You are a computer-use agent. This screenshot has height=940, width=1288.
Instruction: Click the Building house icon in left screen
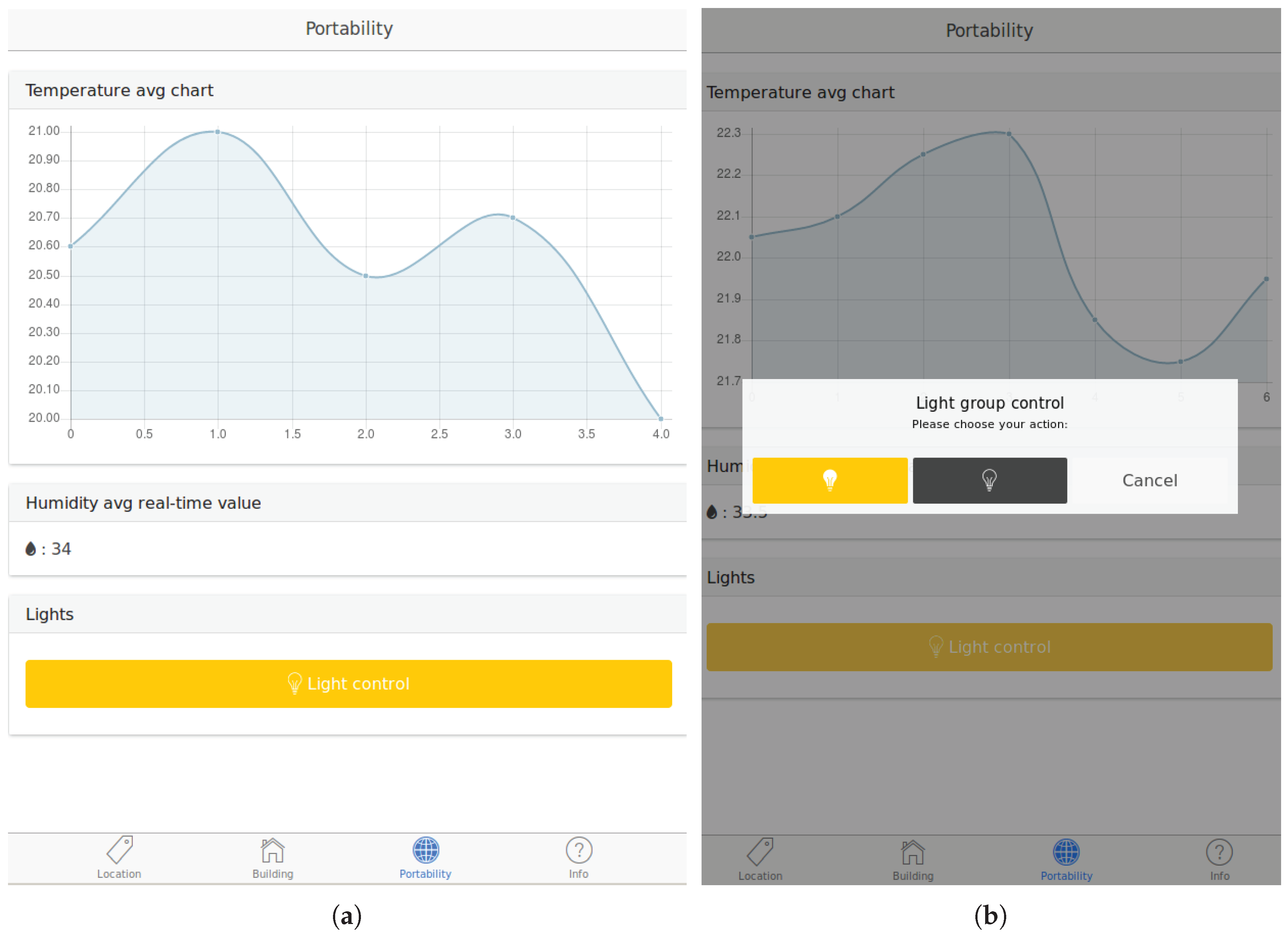click(x=273, y=850)
